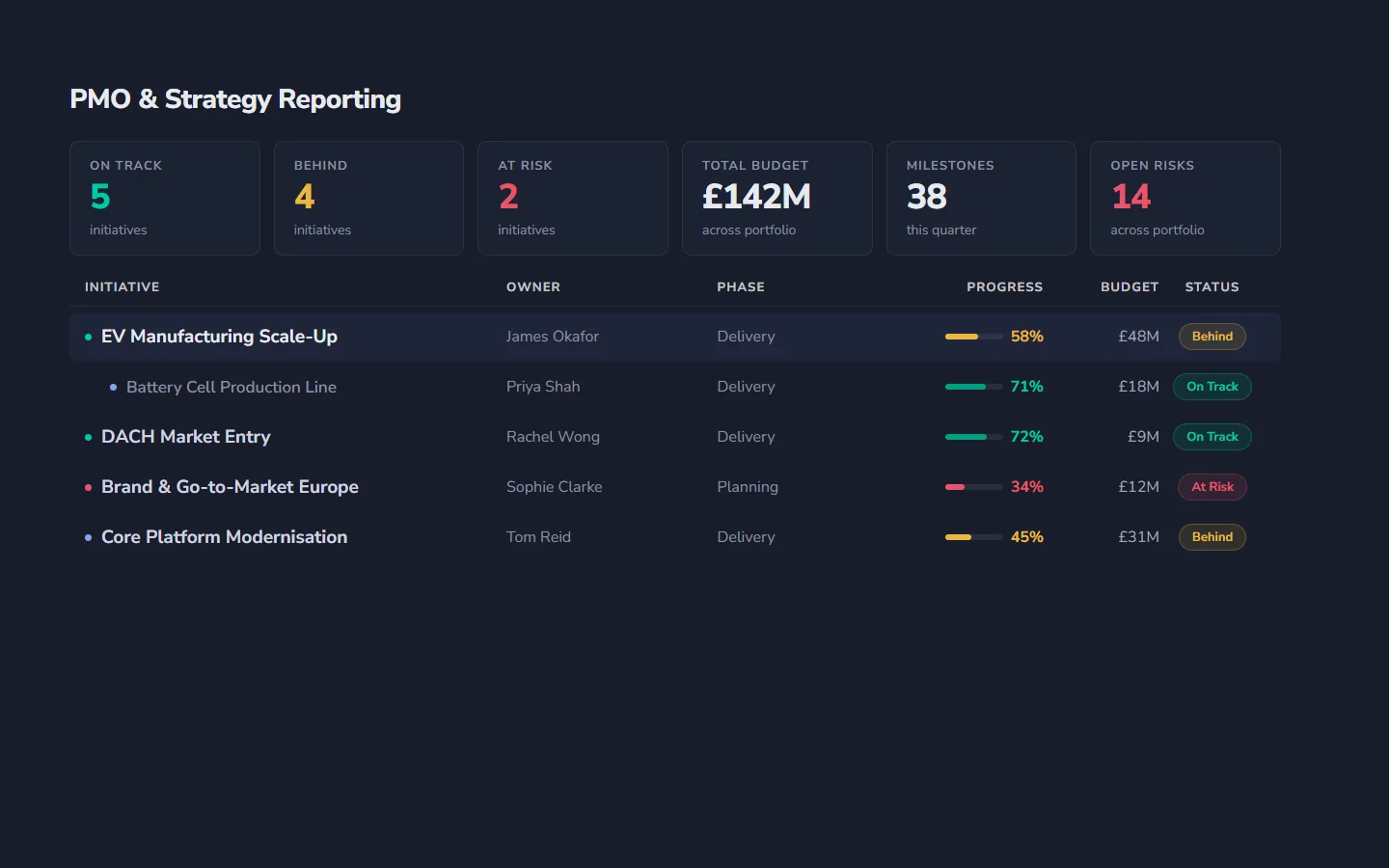Click the At Risk status badge

[x=1212, y=487]
